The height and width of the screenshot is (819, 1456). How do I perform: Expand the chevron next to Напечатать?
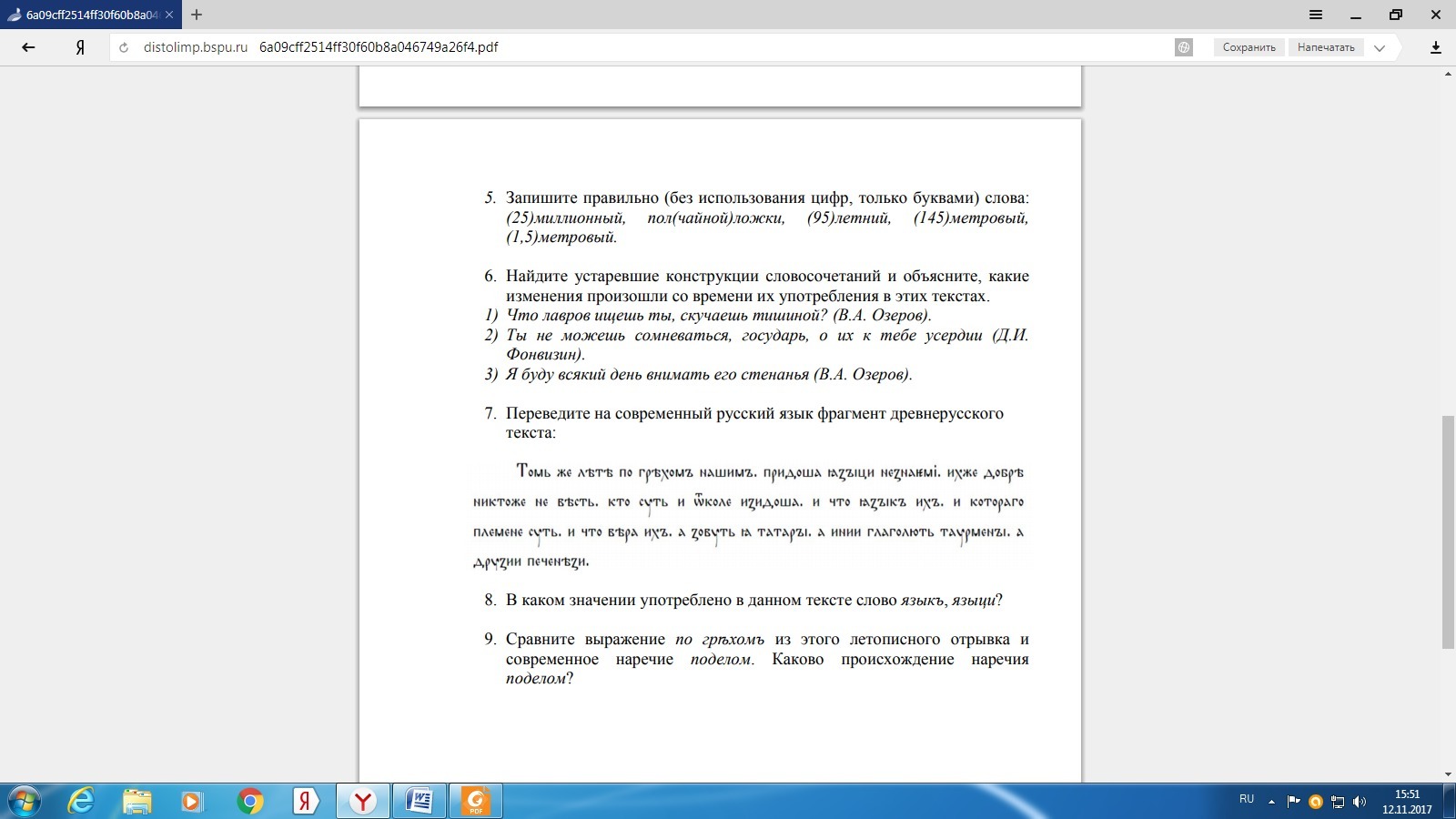1380,48
